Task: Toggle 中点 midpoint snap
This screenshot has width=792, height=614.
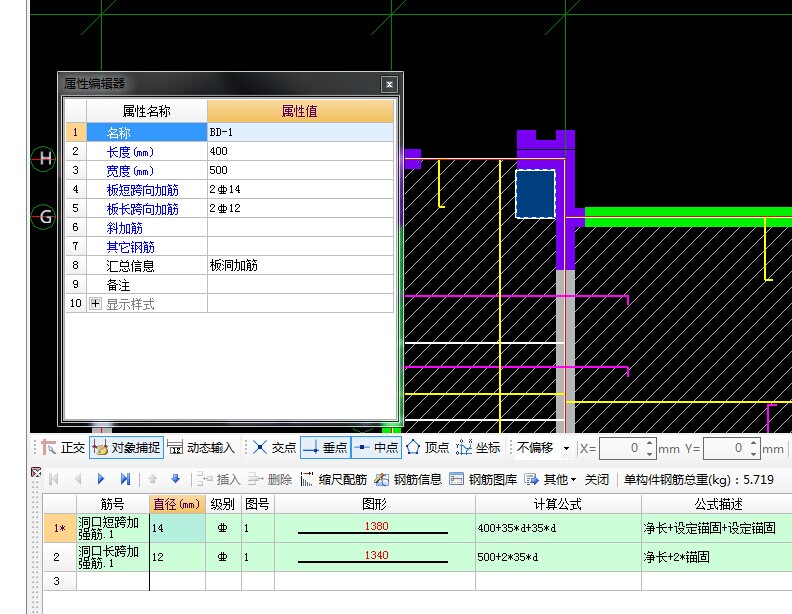Action: point(376,447)
